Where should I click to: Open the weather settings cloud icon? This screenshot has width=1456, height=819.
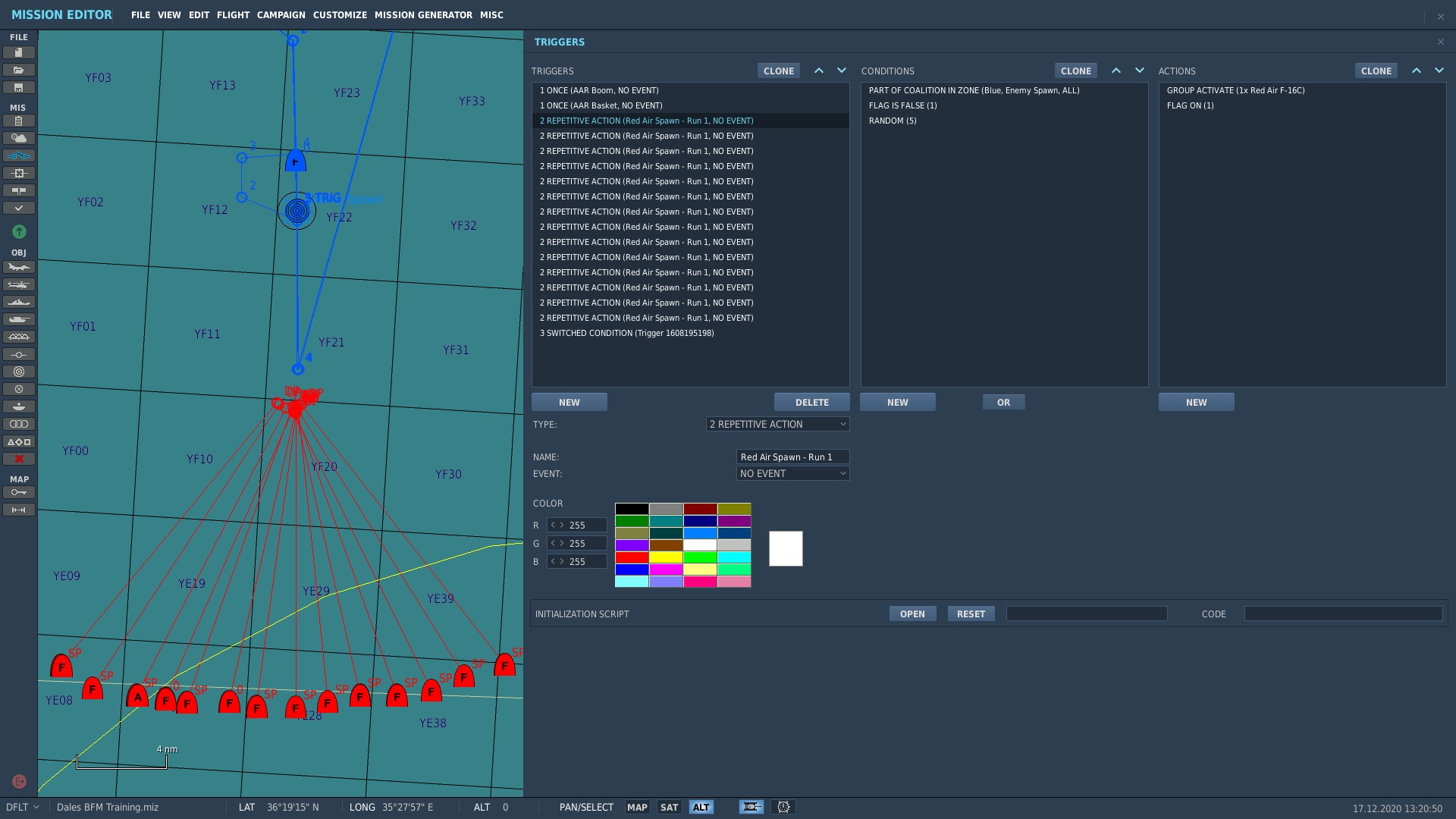(19, 138)
